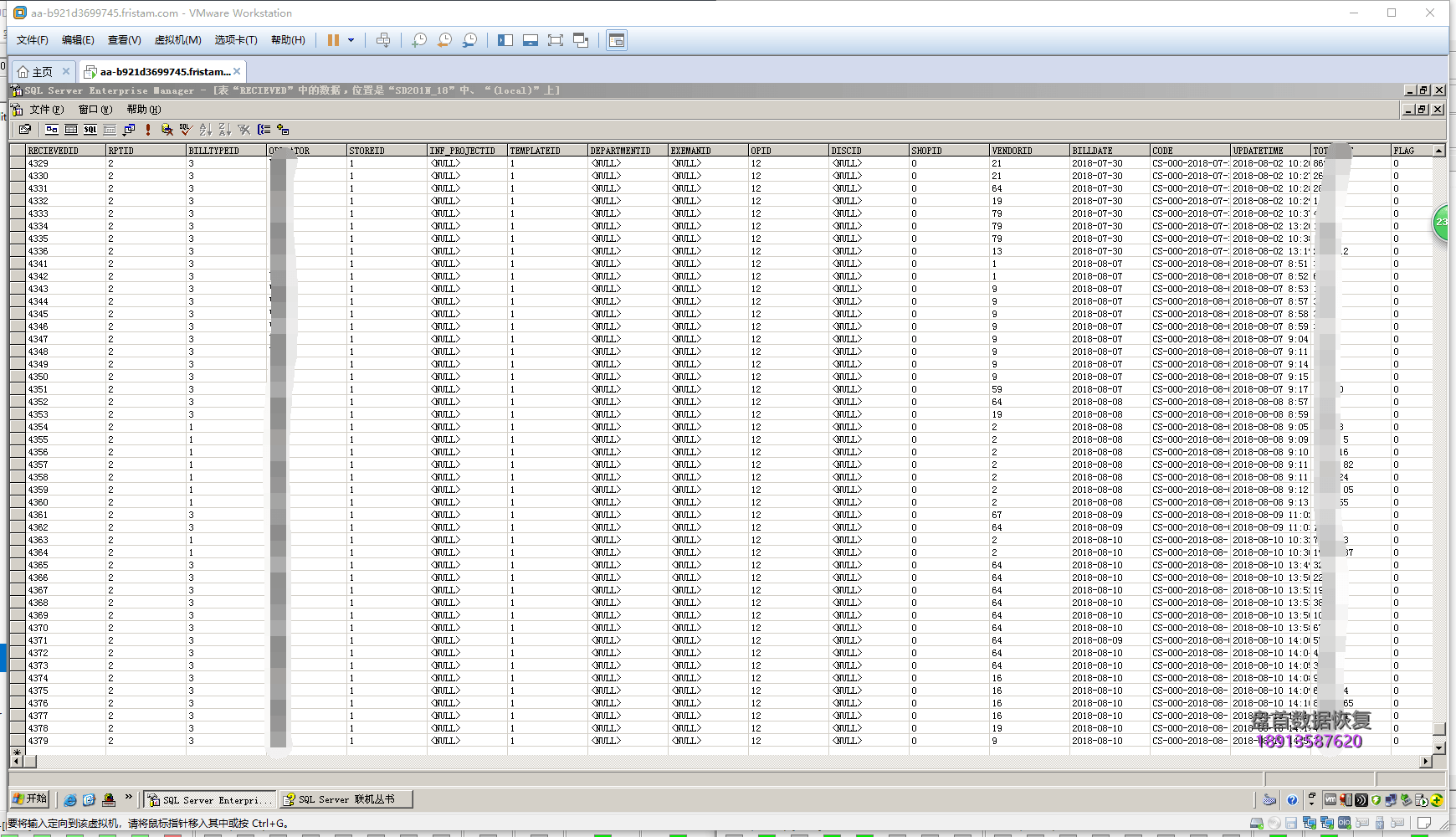
Task: Open 文件(F) menu in SQL Server Enterprise Manager
Action: point(46,110)
